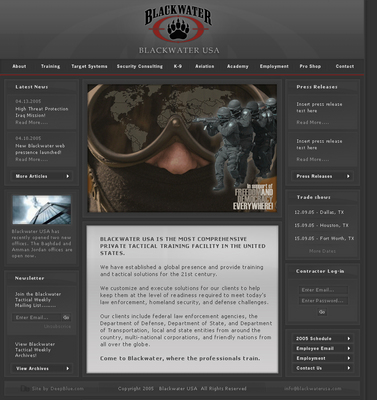Open the Training menu item
This screenshot has height=400, width=377.
click(x=50, y=66)
